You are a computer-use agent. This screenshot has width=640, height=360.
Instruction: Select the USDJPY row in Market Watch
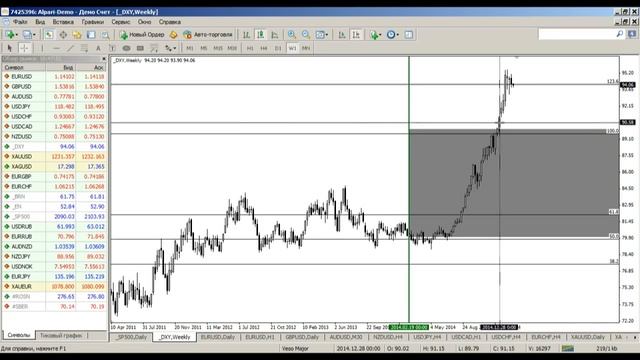point(54,107)
